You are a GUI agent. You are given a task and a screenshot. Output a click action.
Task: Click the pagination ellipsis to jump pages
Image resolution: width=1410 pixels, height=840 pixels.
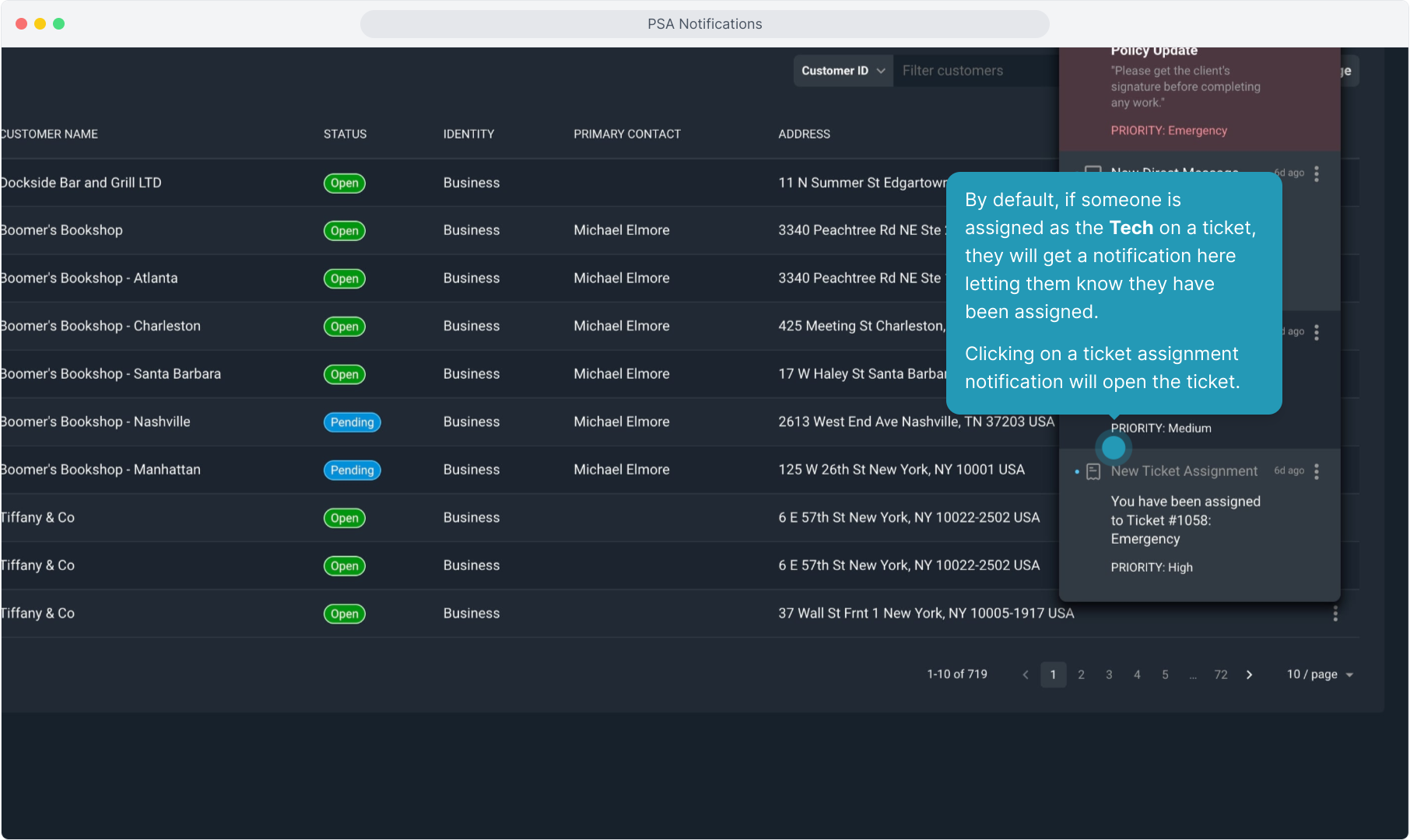[x=1193, y=674]
